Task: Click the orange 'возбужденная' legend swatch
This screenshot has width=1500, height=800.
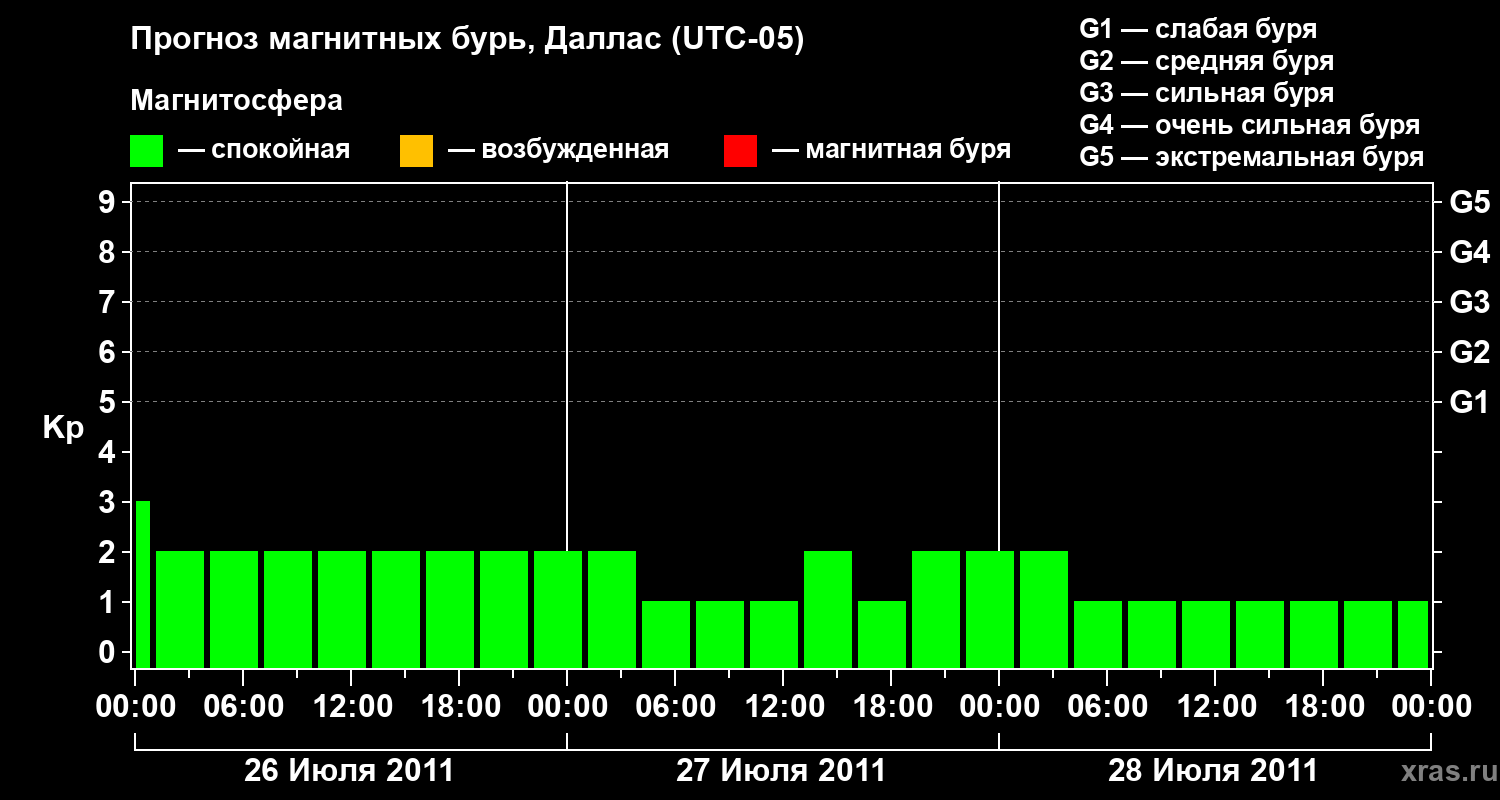Action: pos(416,151)
